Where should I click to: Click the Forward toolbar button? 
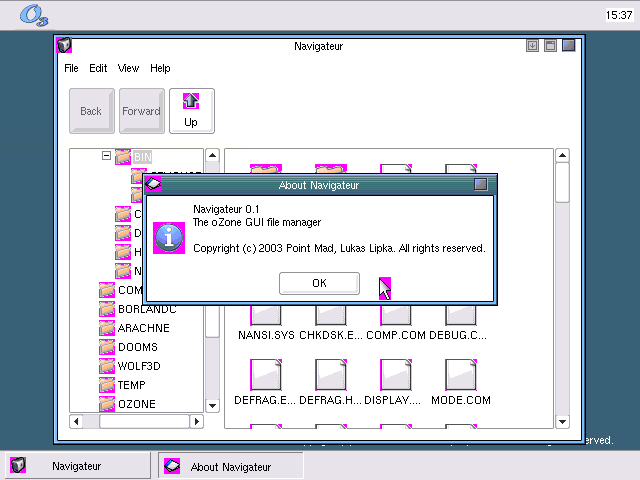point(142,111)
